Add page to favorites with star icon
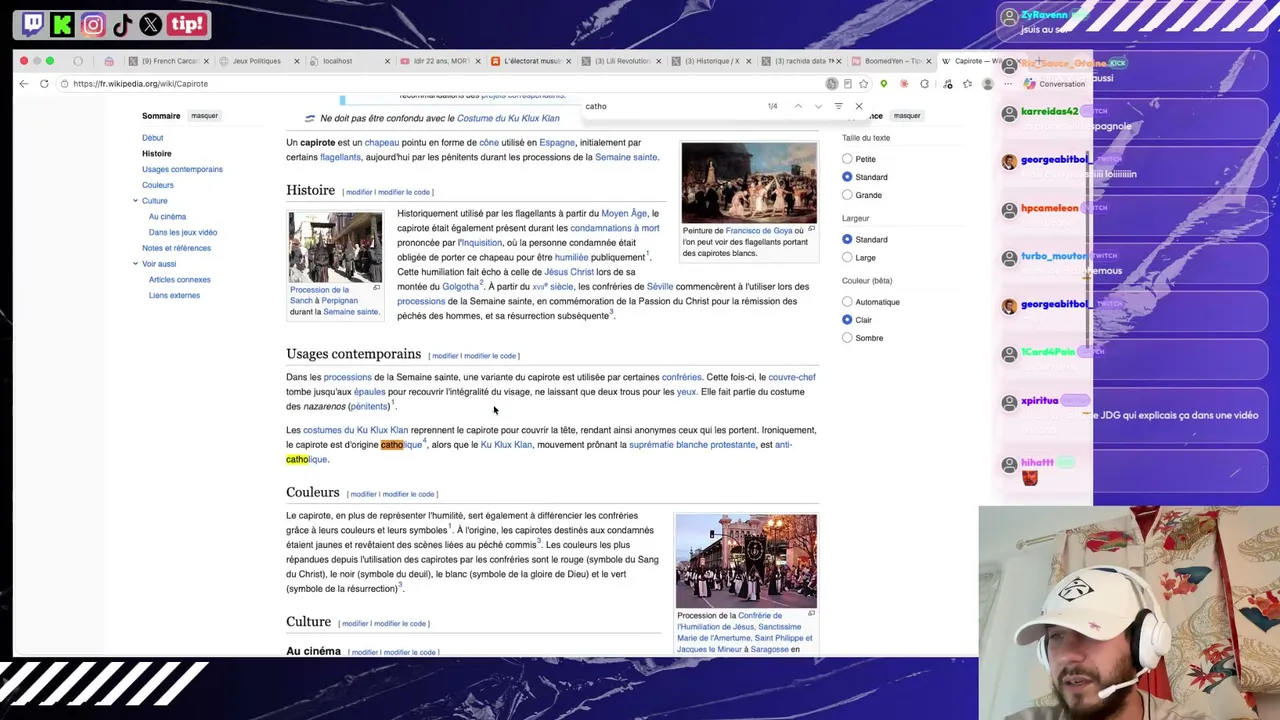This screenshot has width=1280, height=720. coord(864,84)
